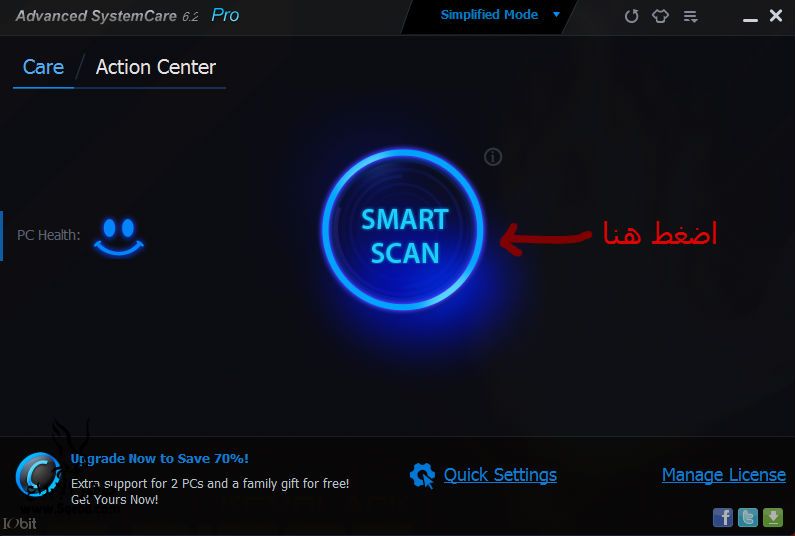Click the Advanced SystemCare logo beside the upgrade offer
This screenshot has width=795, height=536.
(x=39, y=475)
